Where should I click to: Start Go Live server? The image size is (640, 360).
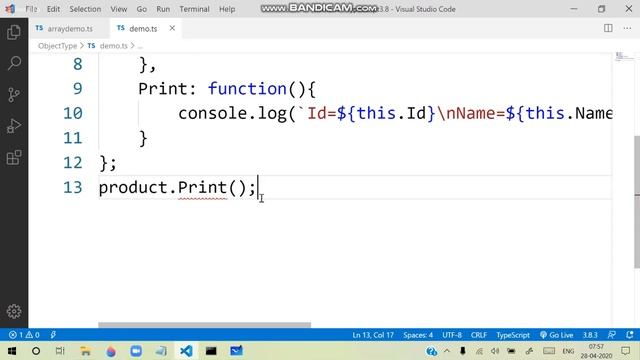pyautogui.click(x=556, y=335)
